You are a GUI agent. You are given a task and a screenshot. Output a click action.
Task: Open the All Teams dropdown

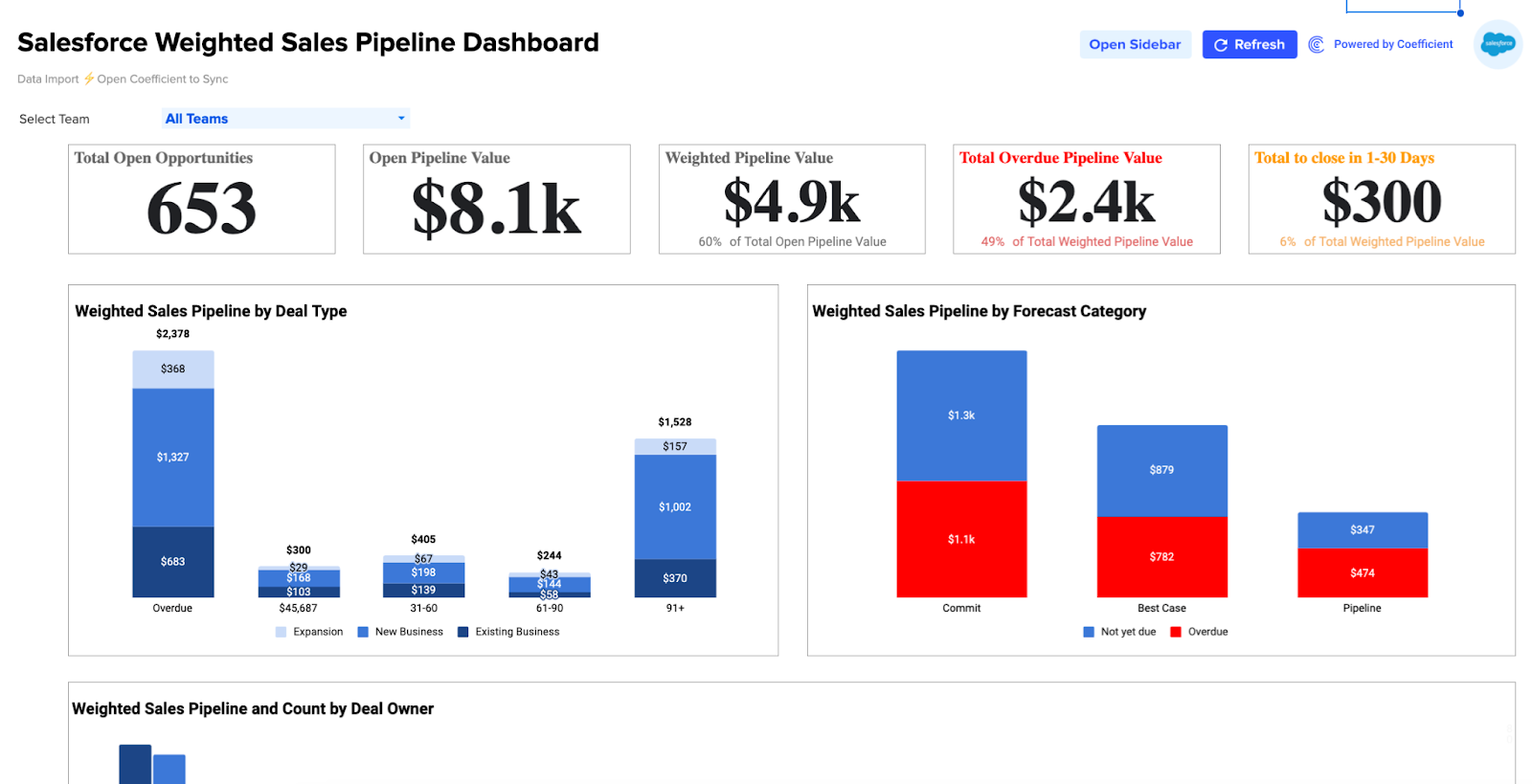[286, 119]
